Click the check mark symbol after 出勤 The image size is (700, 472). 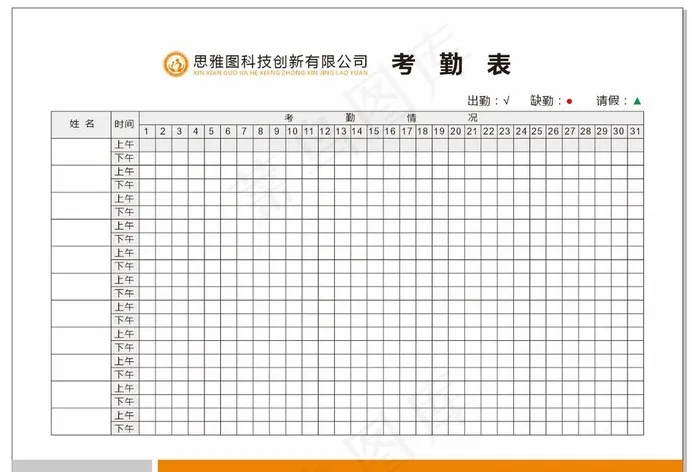tap(506, 100)
